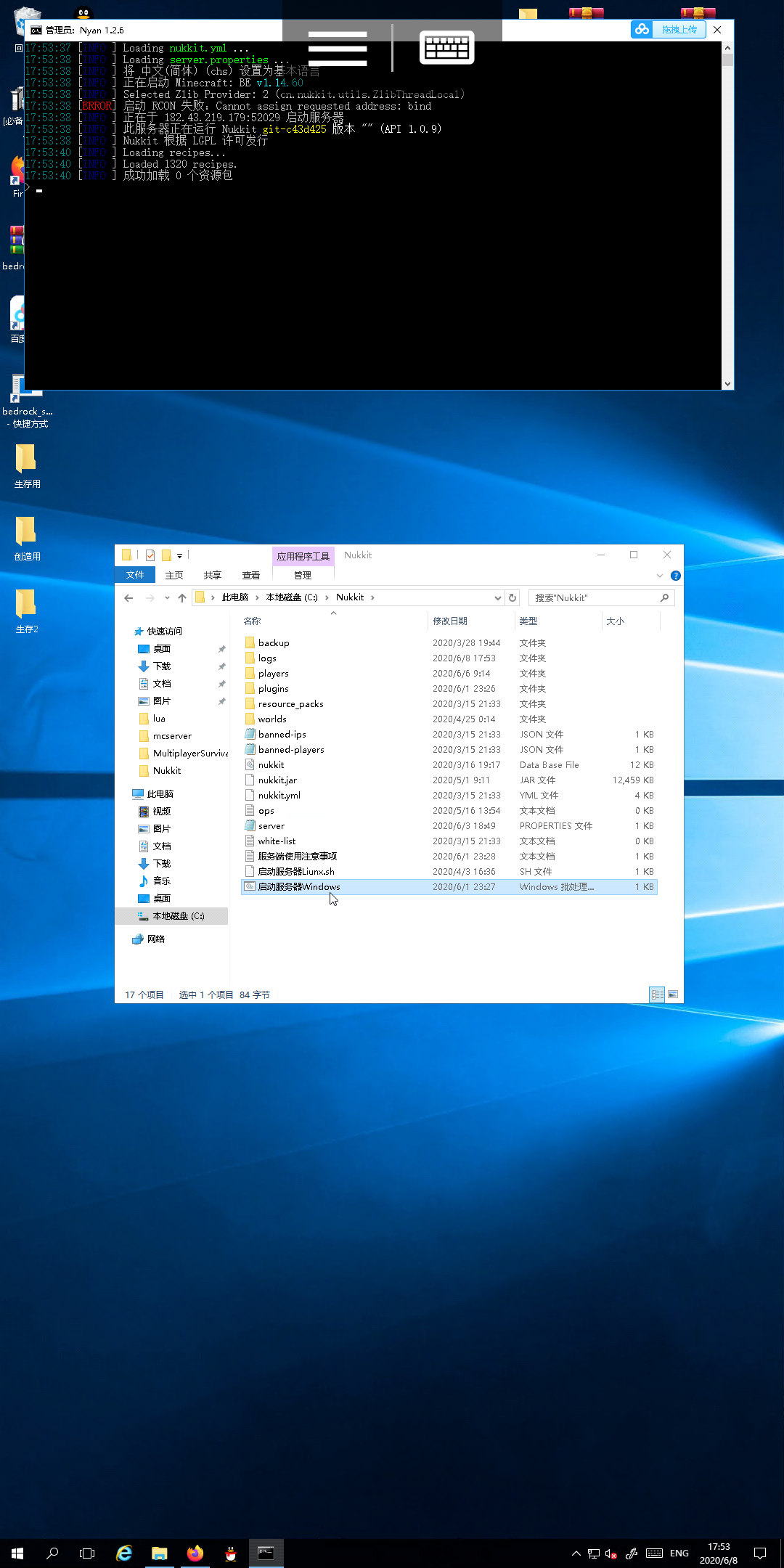Expand chevron after 本地磁盘 (C:) in path
This screenshot has height=1568, width=784.
(x=327, y=597)
